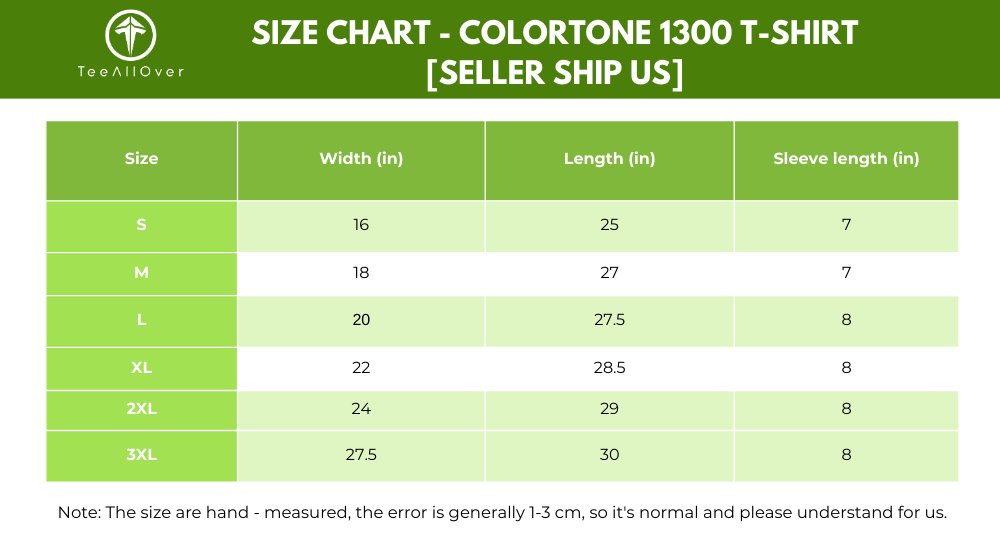Click the XL size row label
This screenshot has width=1000, height=550.
141,368
